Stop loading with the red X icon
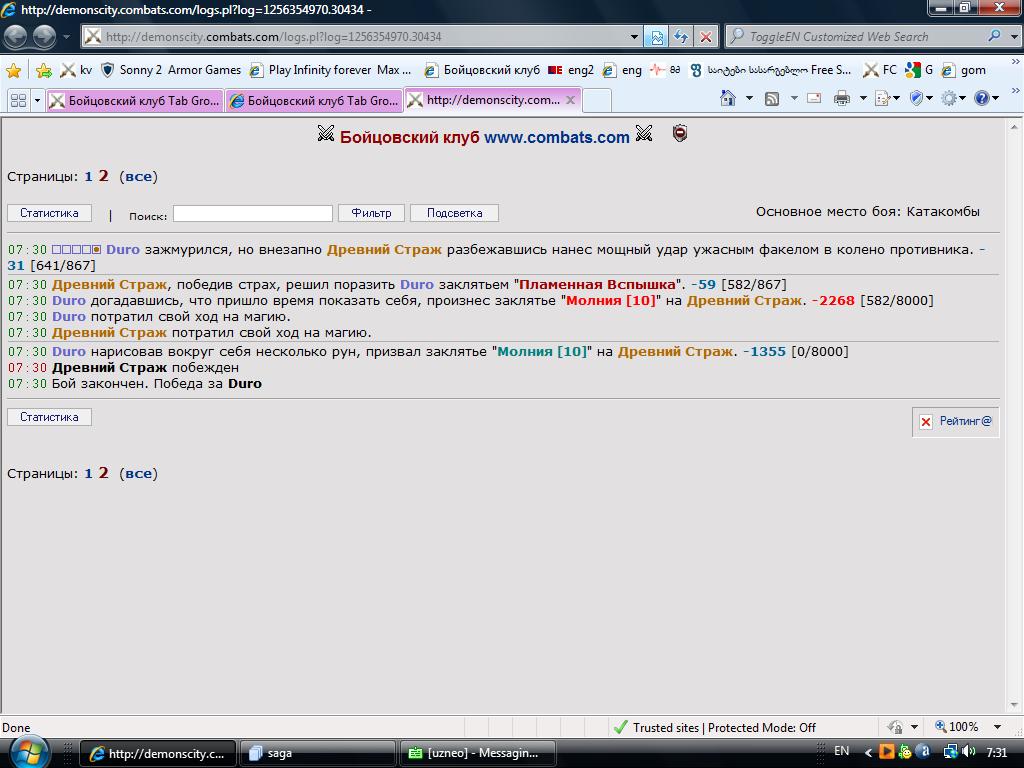 (x=706, y=37)
